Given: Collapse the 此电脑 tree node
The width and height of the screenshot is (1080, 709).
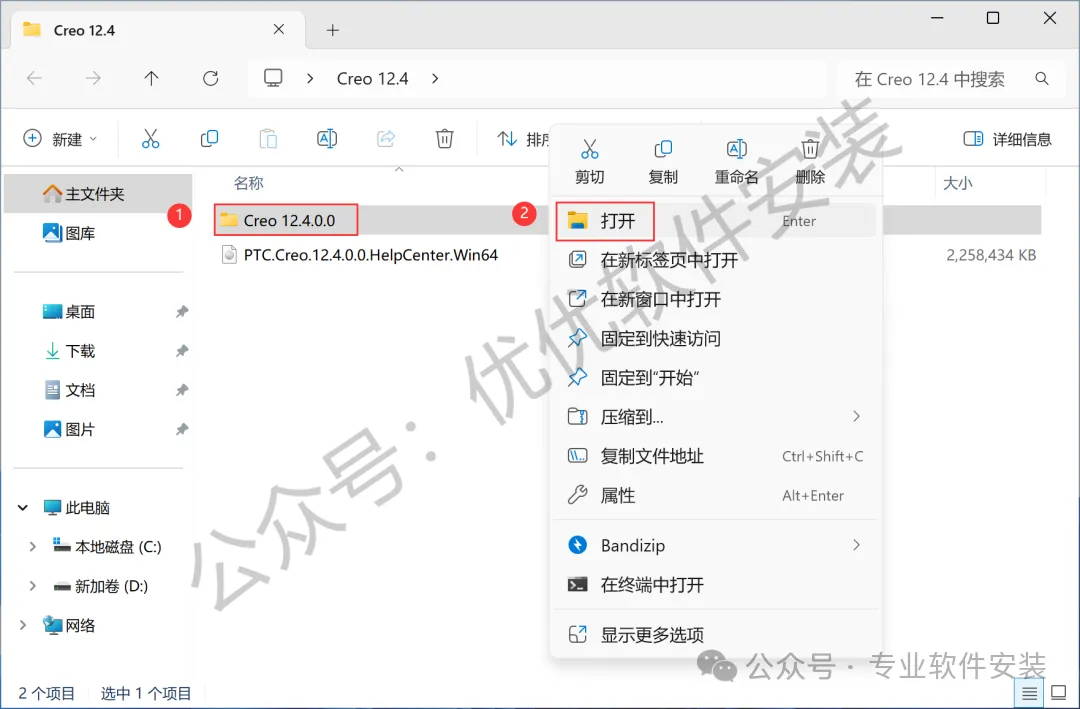Looking at the screenshot, I should 23,508.
